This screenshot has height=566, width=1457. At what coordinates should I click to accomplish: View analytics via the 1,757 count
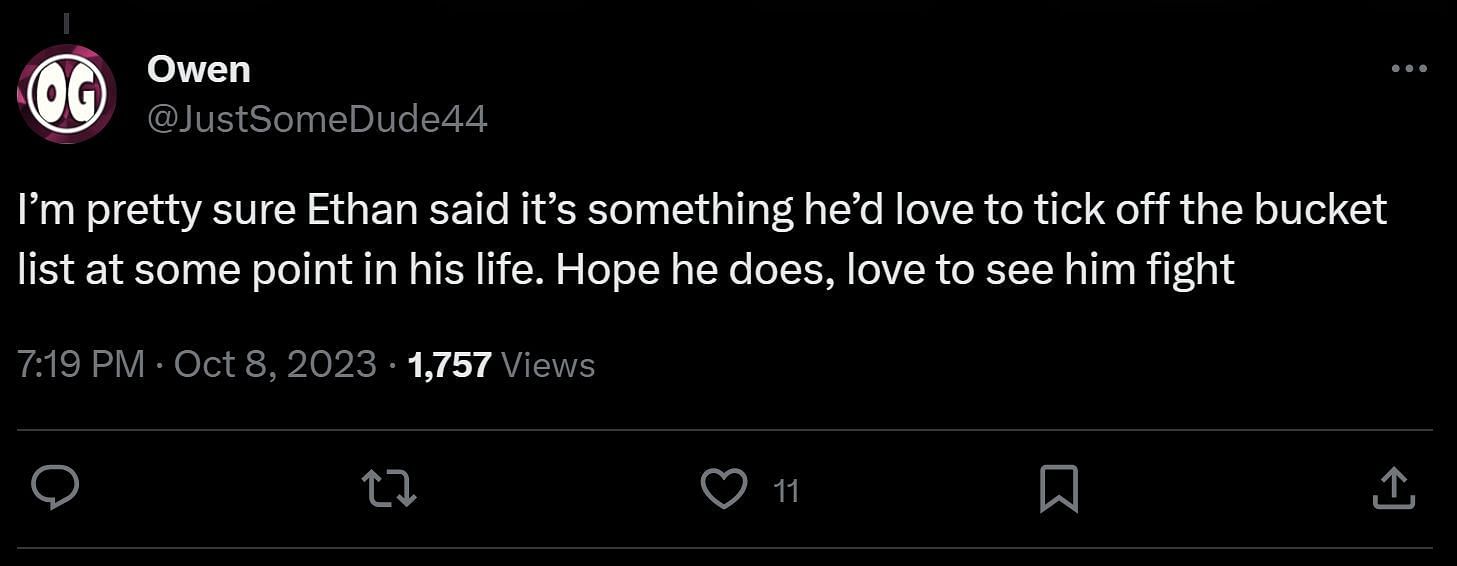pos(450,364)
